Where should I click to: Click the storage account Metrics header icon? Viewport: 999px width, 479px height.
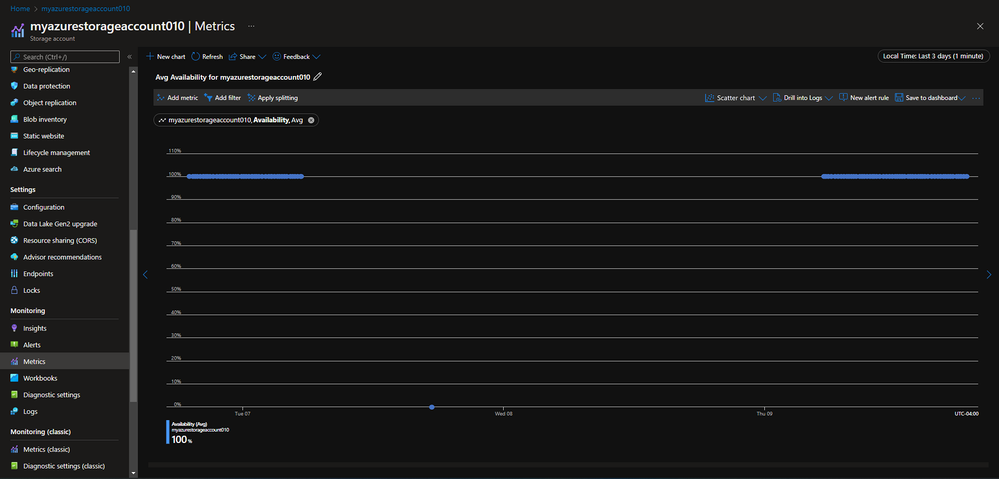tap(17, 31)
